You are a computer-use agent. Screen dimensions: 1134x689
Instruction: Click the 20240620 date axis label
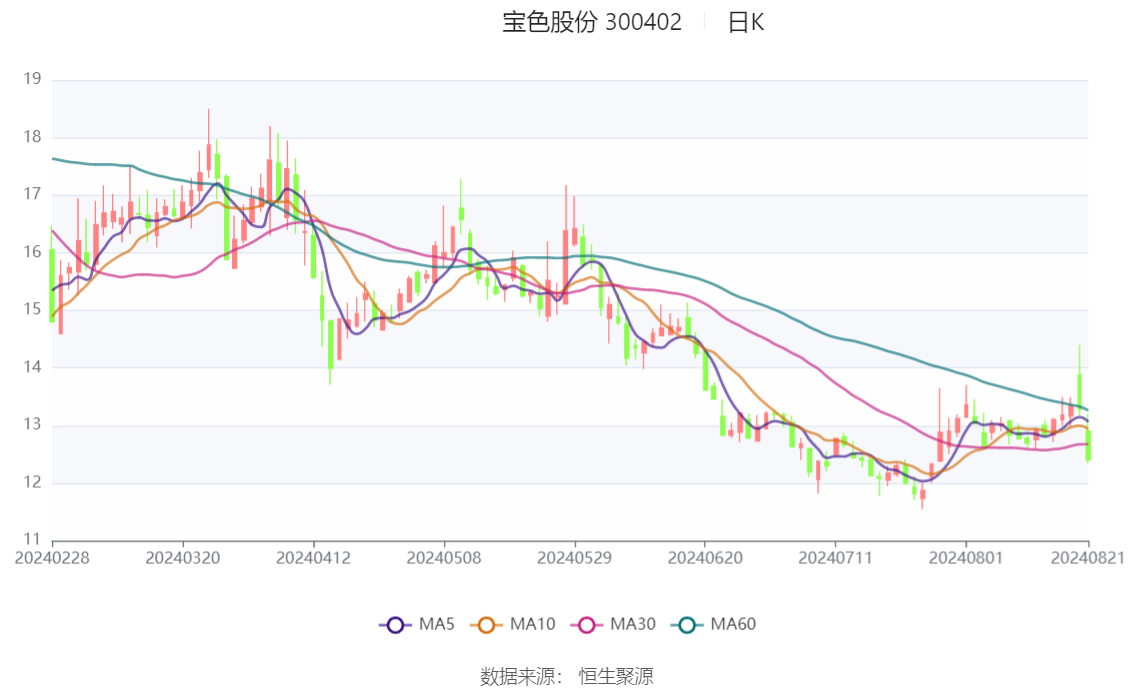click(x=705, y=558)
